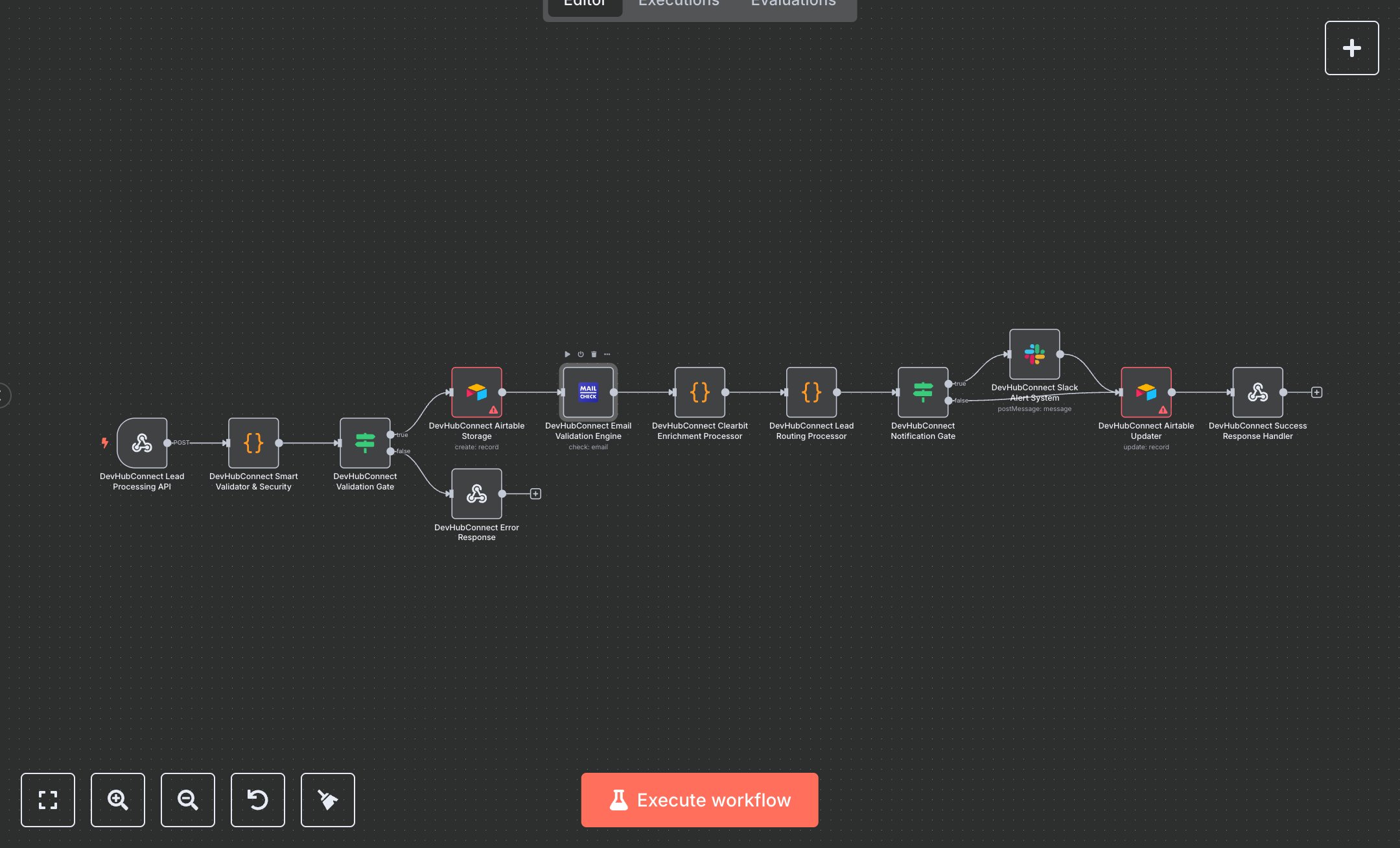Click the Execute workflow button
The height and width of the screenshot is (848, 1400).
pos(699,799)
